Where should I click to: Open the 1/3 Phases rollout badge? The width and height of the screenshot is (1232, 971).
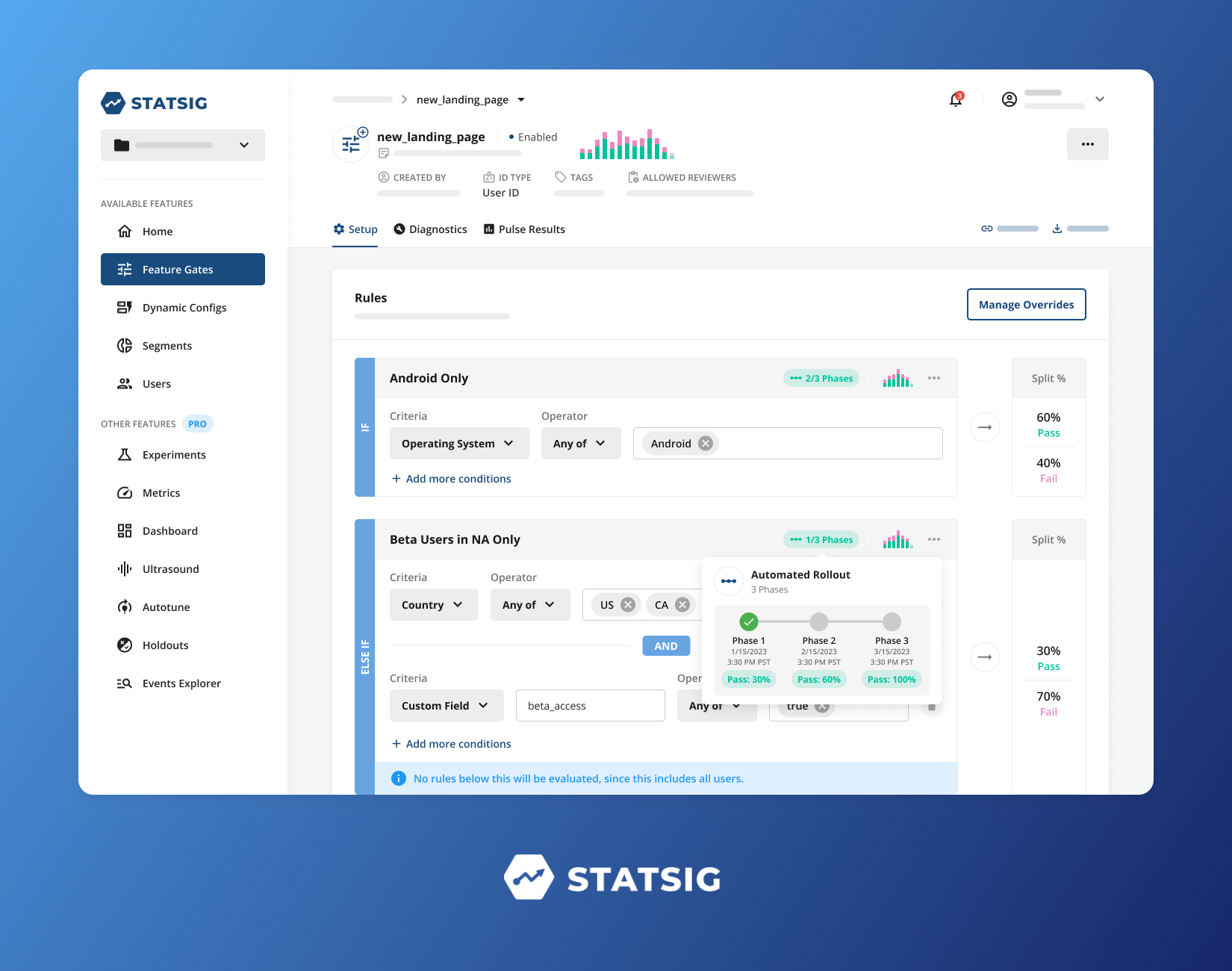[x=821, y=540]
